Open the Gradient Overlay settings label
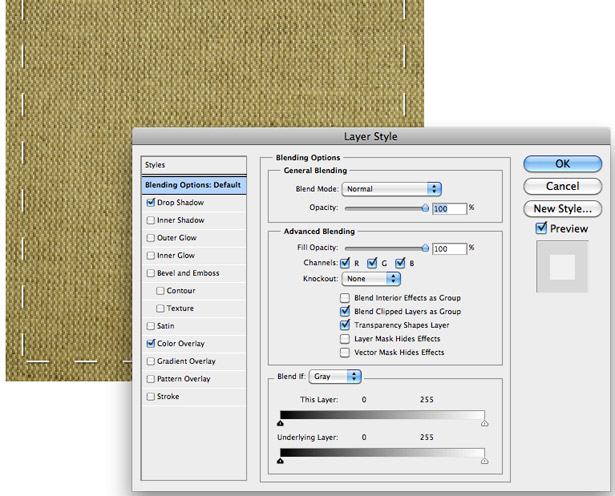Viewport: 615px width, 496px height. pos(186,361)
